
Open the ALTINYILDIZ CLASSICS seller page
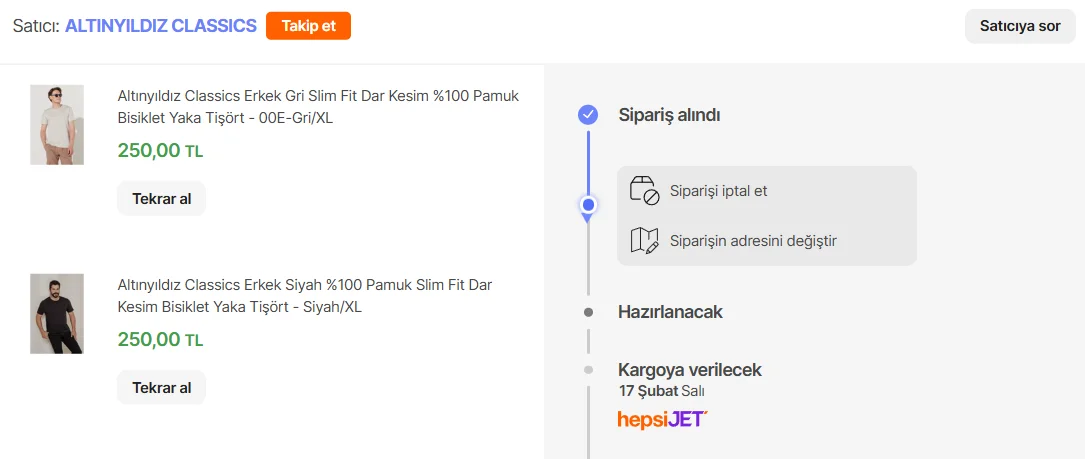(161, 26)
